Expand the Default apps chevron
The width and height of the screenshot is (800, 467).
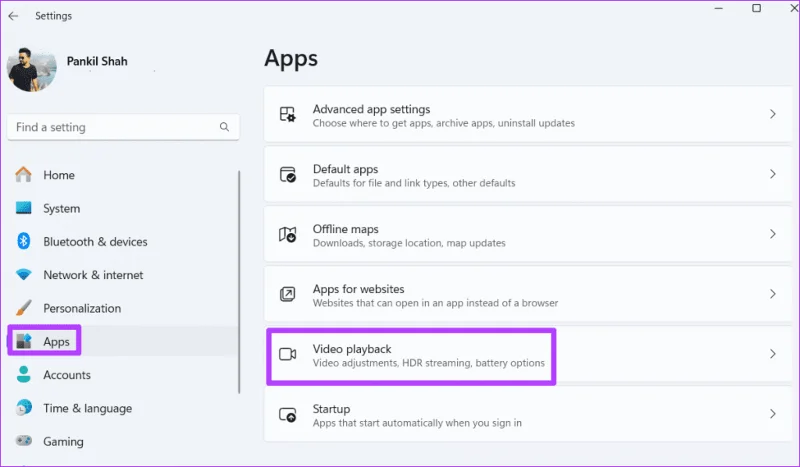(772, 174)
